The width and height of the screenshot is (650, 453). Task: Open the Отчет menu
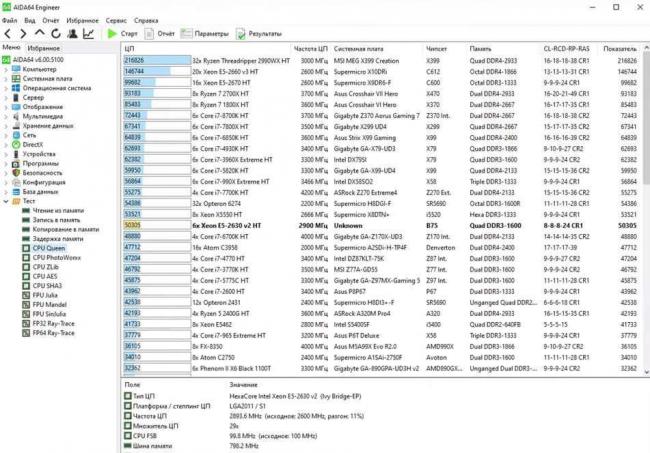(51, 20)
